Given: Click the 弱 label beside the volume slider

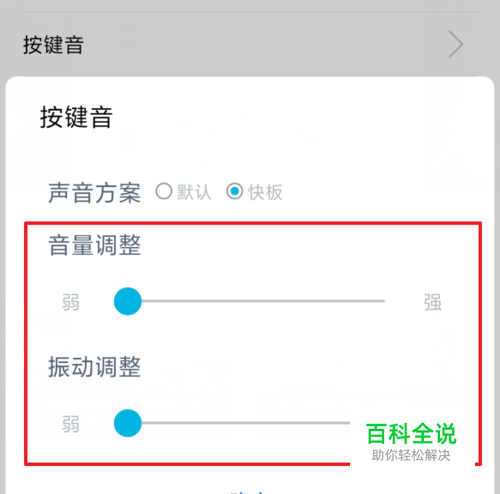Looking at the screenshot, I should [x=71, y=302].
